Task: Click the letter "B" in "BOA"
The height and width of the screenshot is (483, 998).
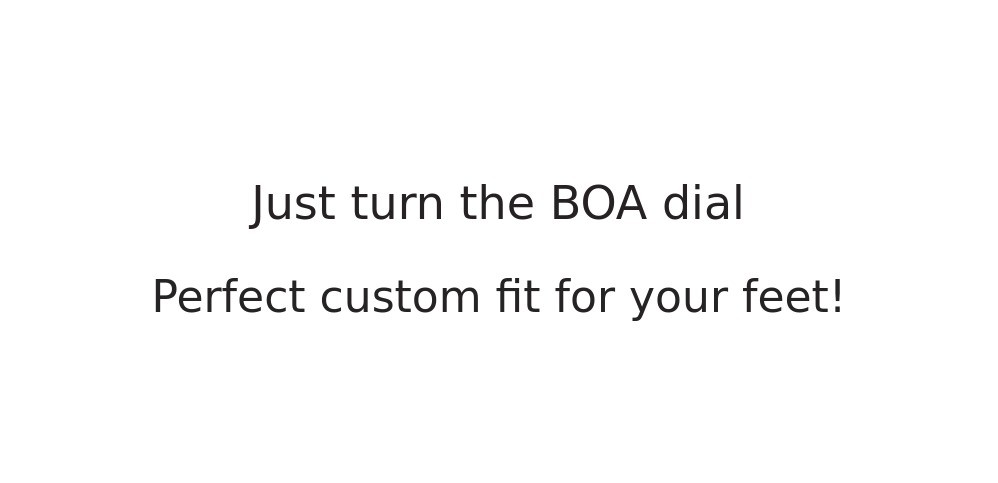Action: (564, 205)
